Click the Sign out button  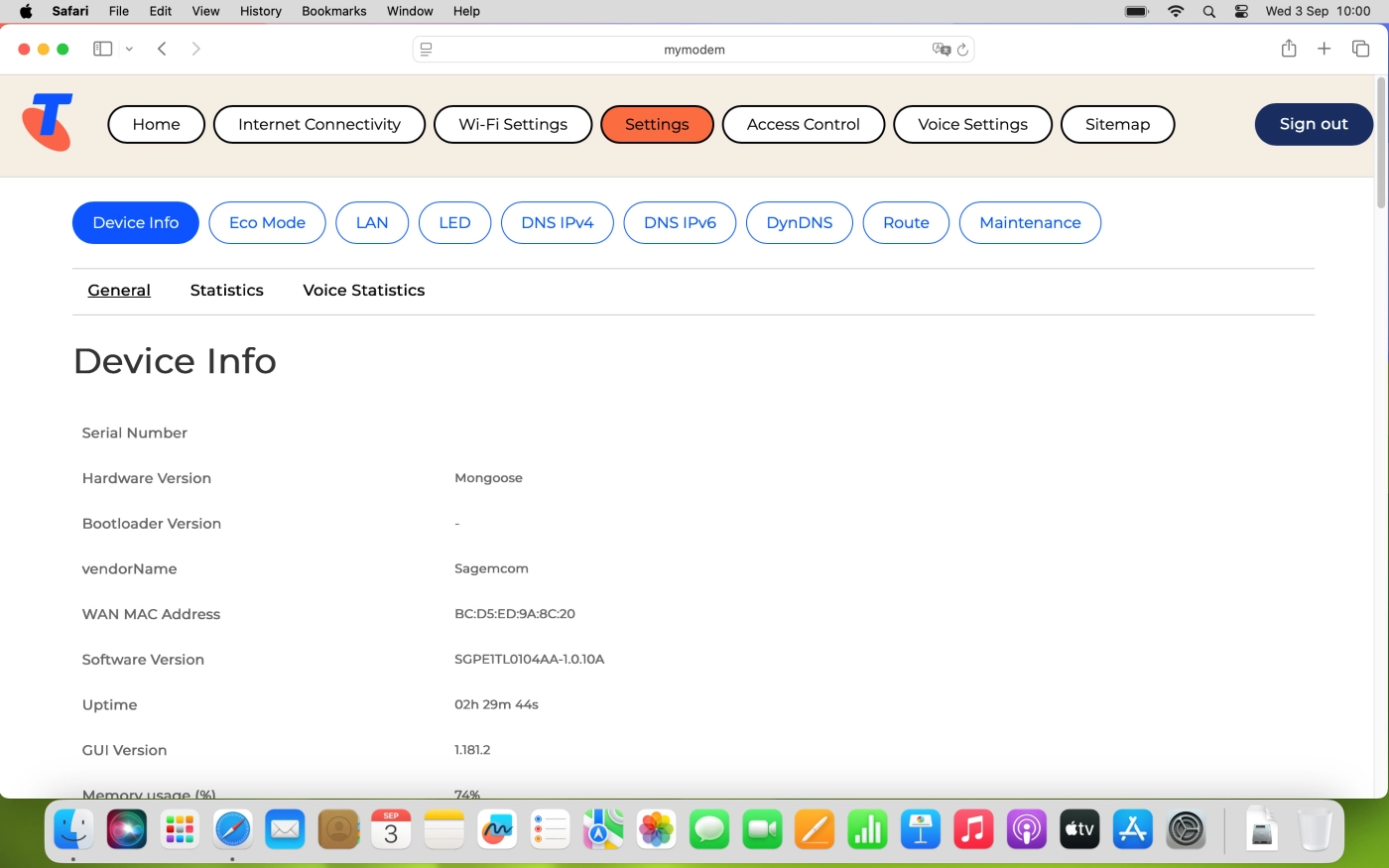click(x=1314, y=124)
